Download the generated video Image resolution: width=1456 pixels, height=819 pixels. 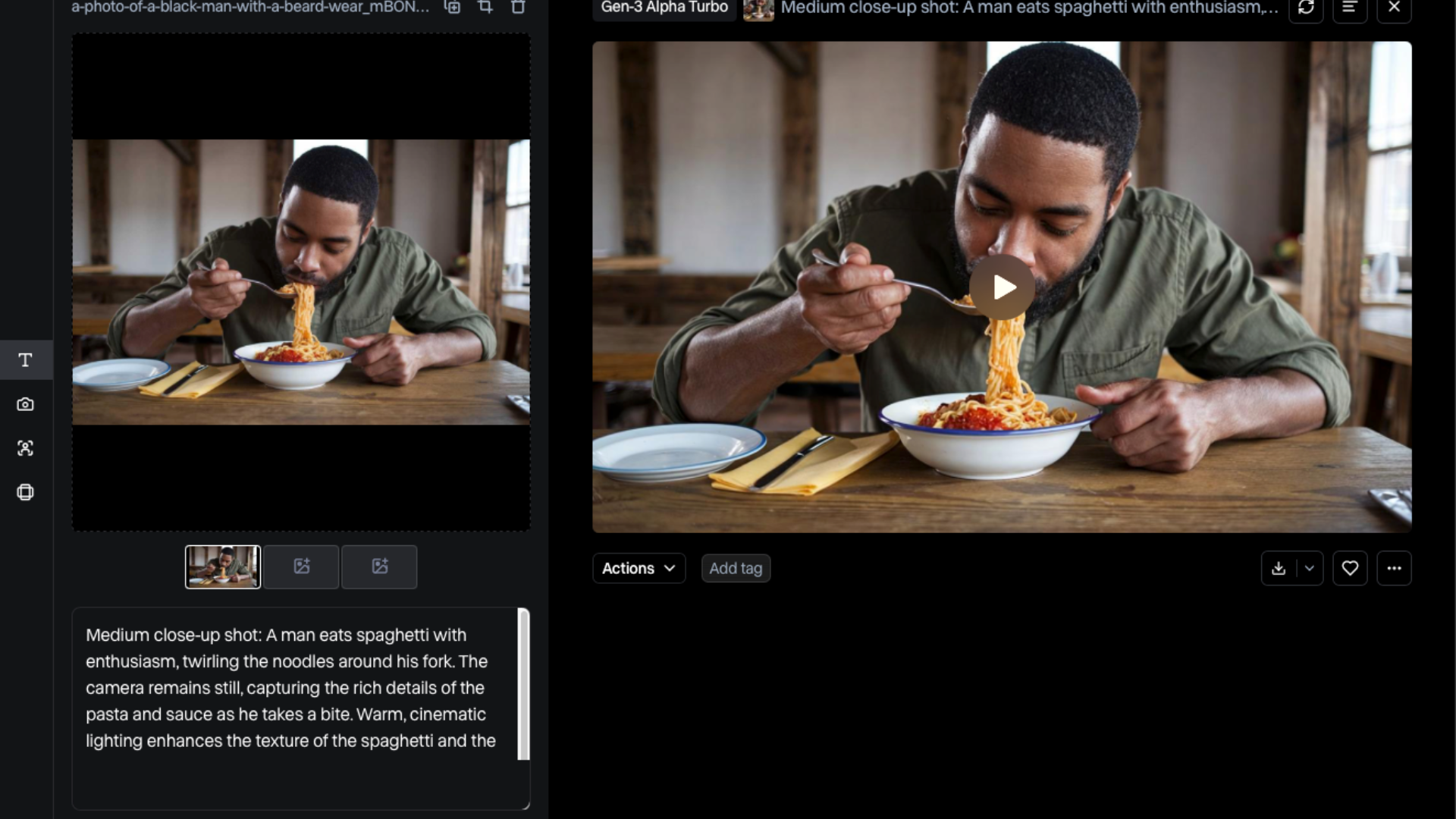click(1279, 568)
